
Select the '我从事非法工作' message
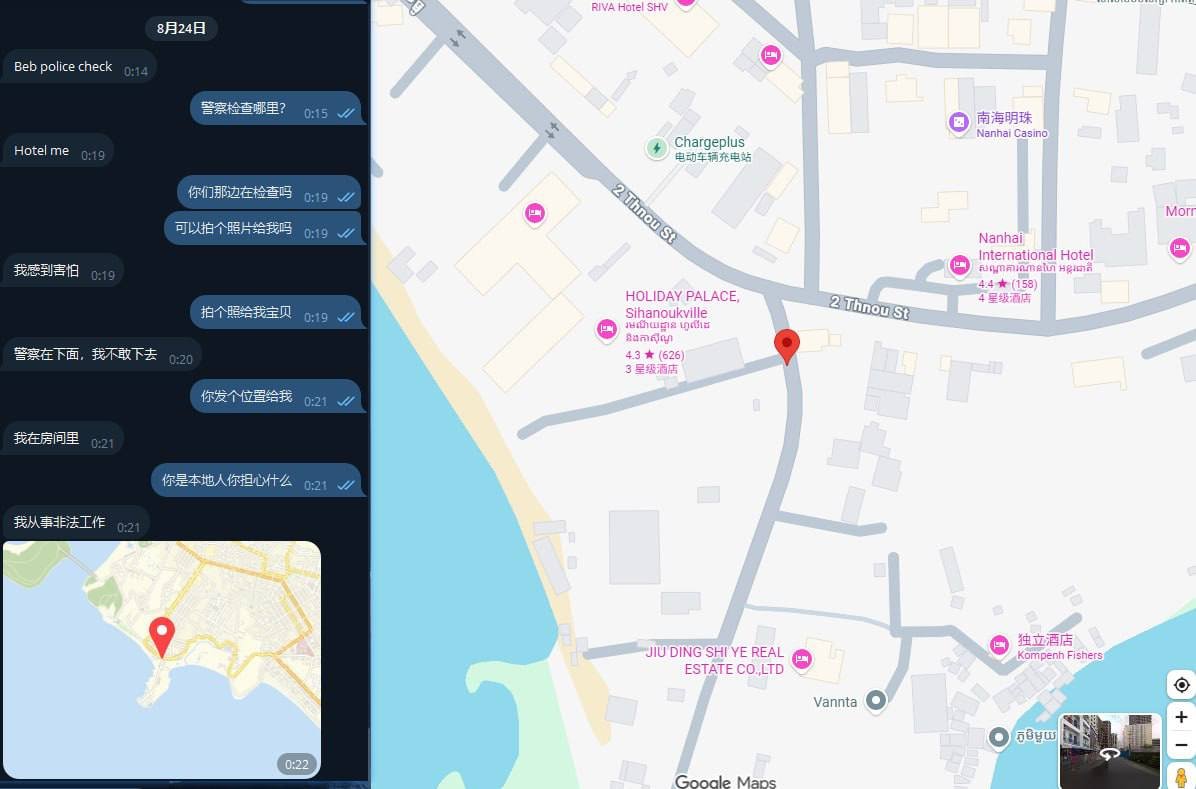(x=76, y=522)
